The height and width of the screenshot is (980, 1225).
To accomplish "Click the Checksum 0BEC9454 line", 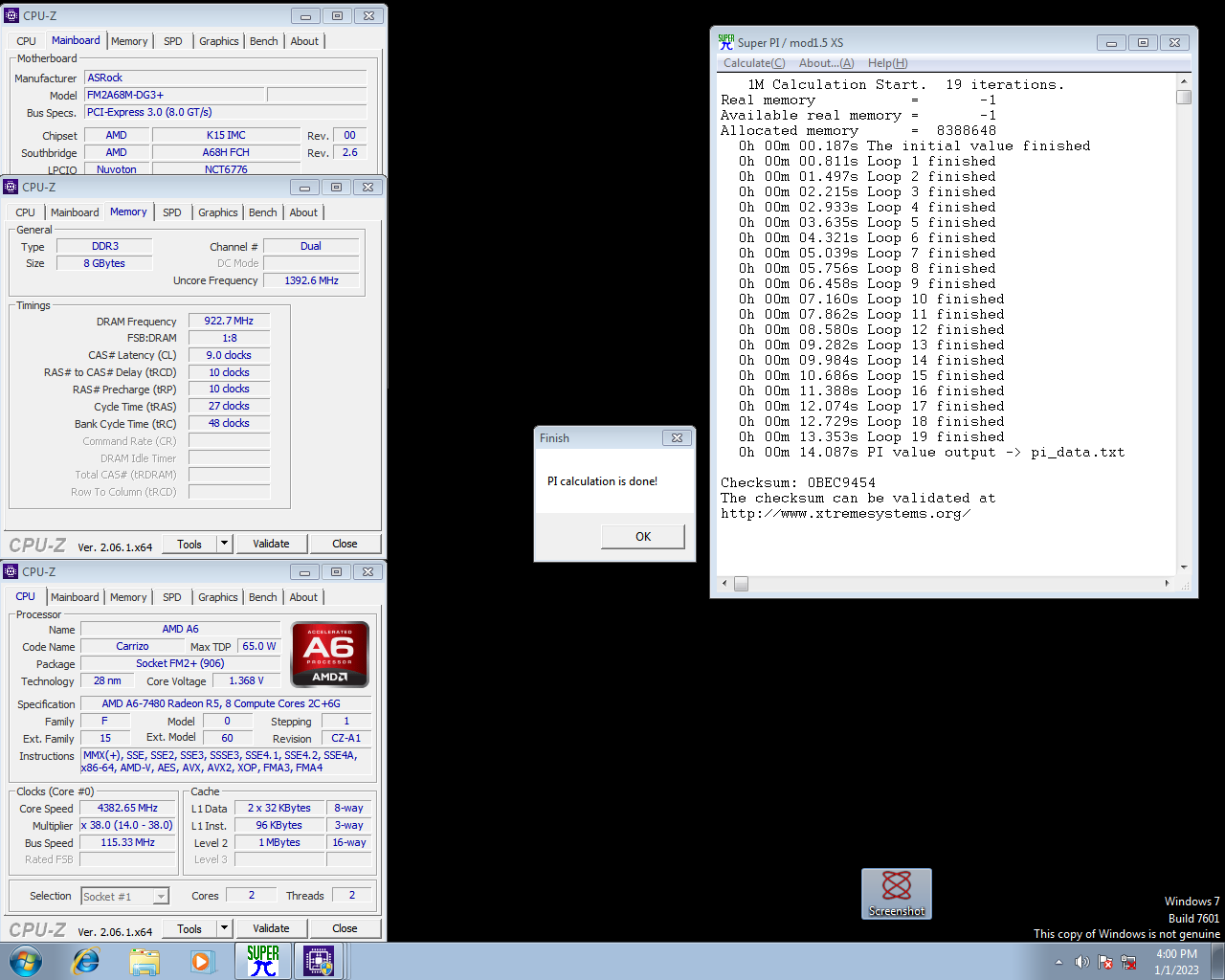I will pos(798,483).
